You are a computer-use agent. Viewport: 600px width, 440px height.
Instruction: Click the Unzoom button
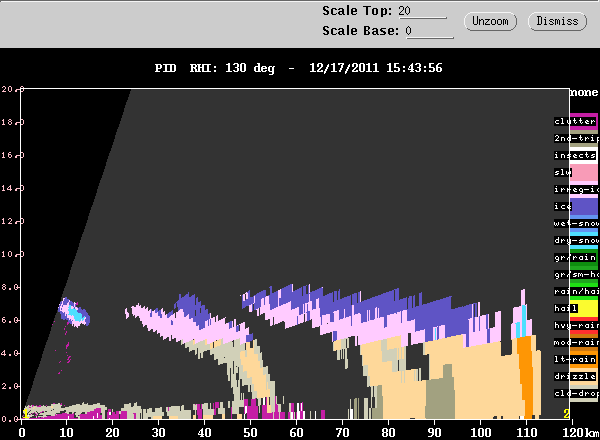(490, 21)
